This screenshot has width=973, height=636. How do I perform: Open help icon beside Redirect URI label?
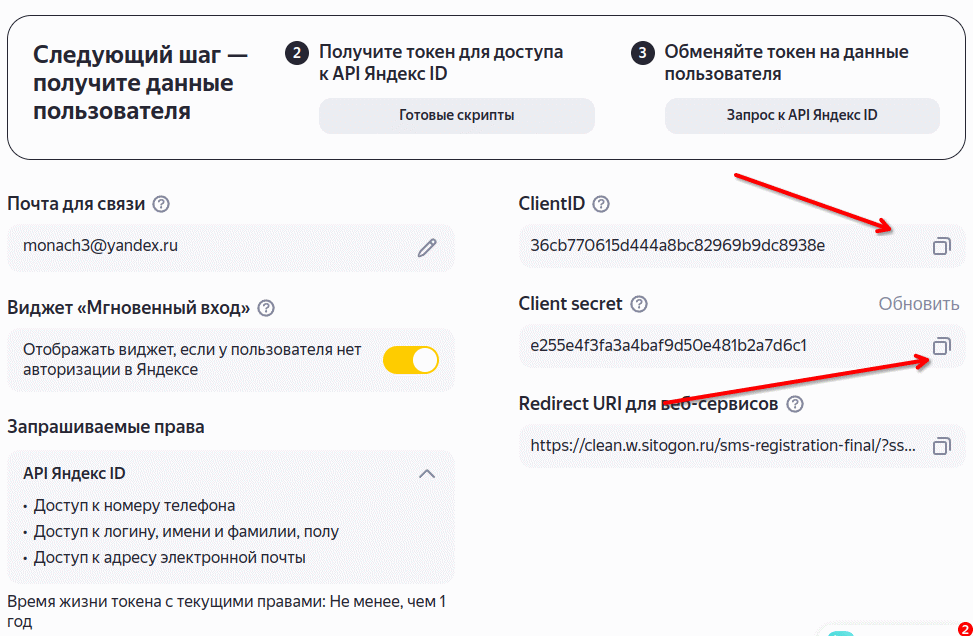pos(795,405)
